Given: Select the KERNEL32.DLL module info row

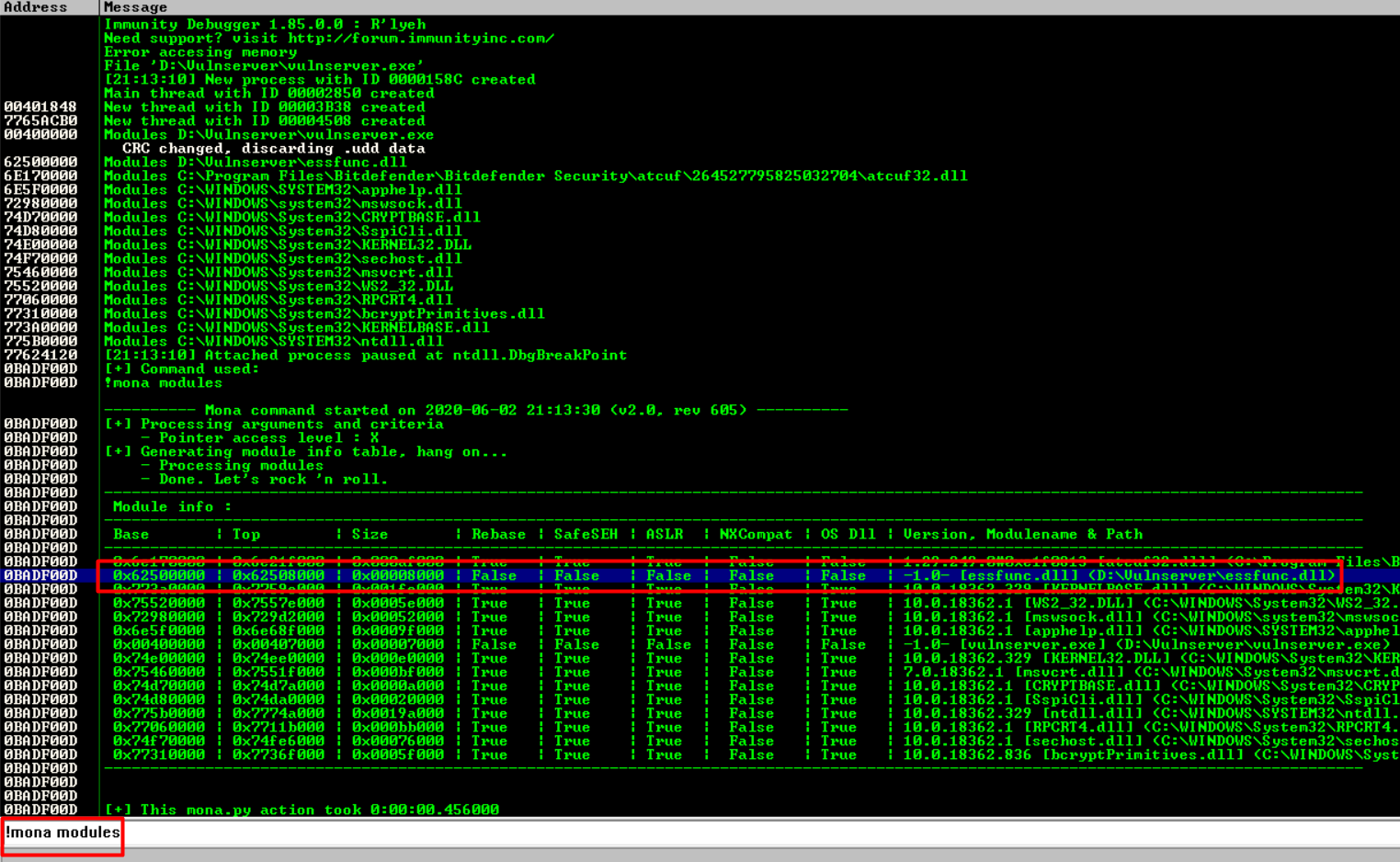Looking at the screenshot, I should [750, 659].
